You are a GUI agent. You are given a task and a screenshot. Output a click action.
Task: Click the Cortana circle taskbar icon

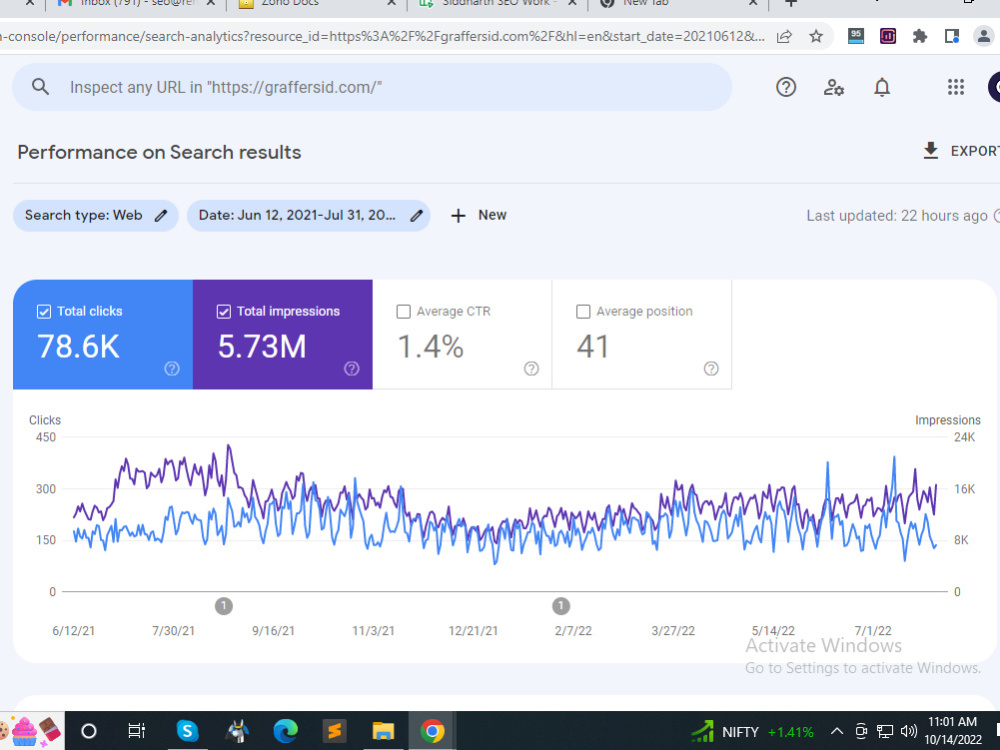(89, 731)
